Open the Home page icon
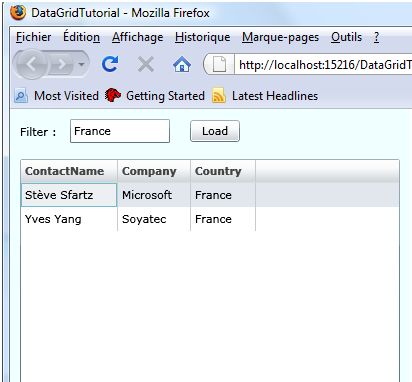Screen dimensions: 412x382 (x=182, y=64)
